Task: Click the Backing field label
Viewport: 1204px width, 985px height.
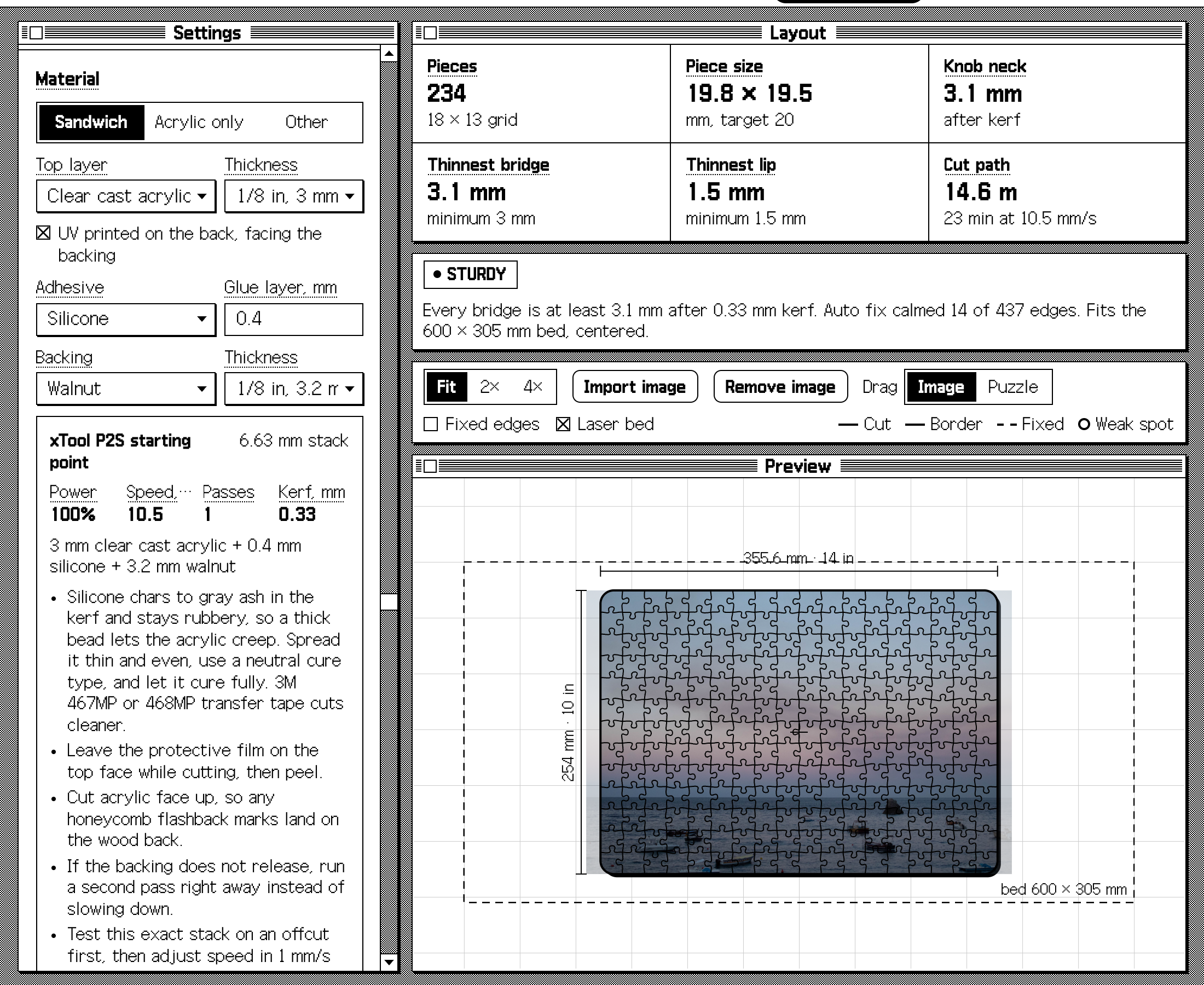Action: pyautogui.click(x=64, y=357)
